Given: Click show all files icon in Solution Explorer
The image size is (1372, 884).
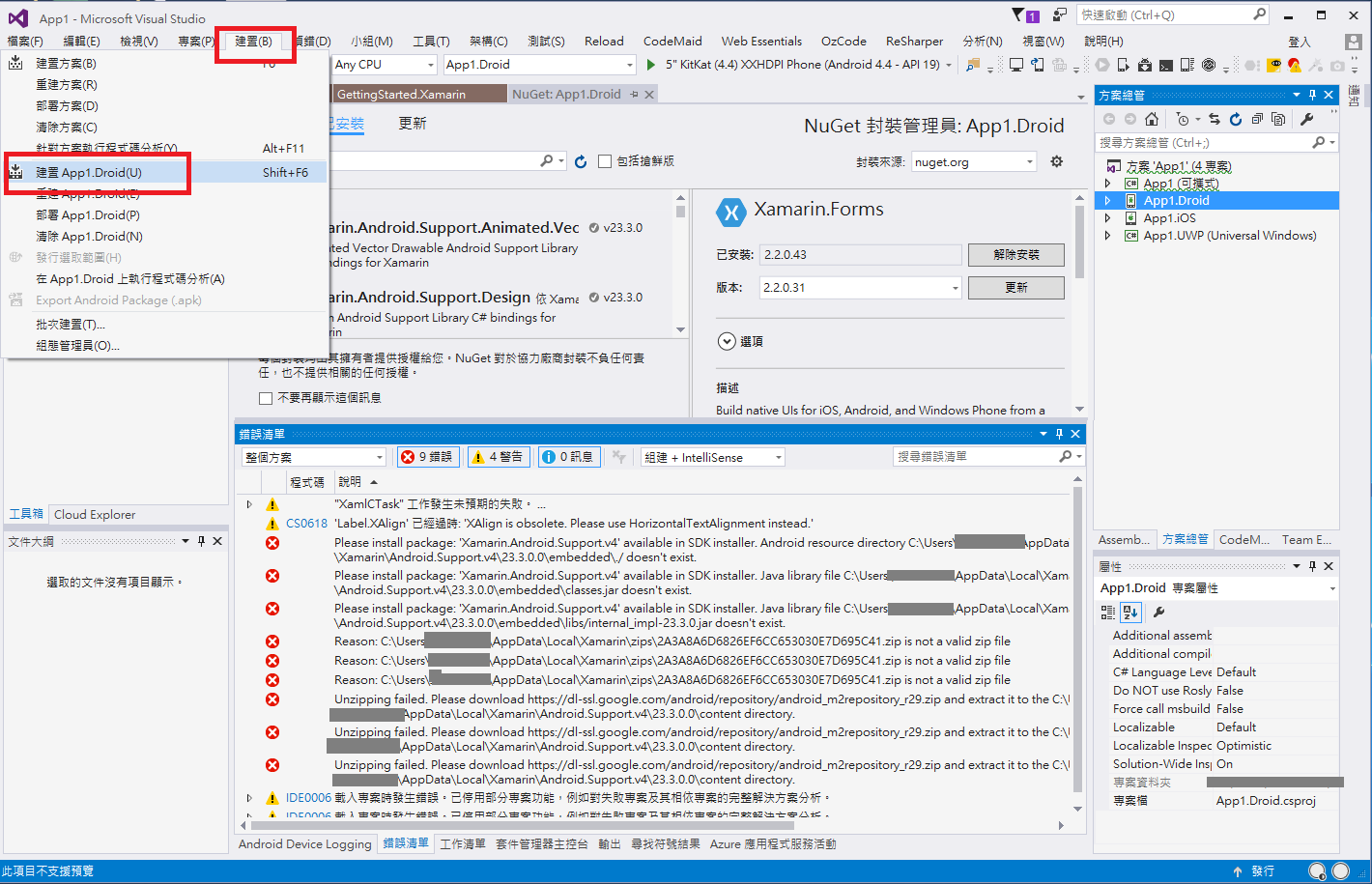Looking at the screenshot, I should [x=1278, y=119].
